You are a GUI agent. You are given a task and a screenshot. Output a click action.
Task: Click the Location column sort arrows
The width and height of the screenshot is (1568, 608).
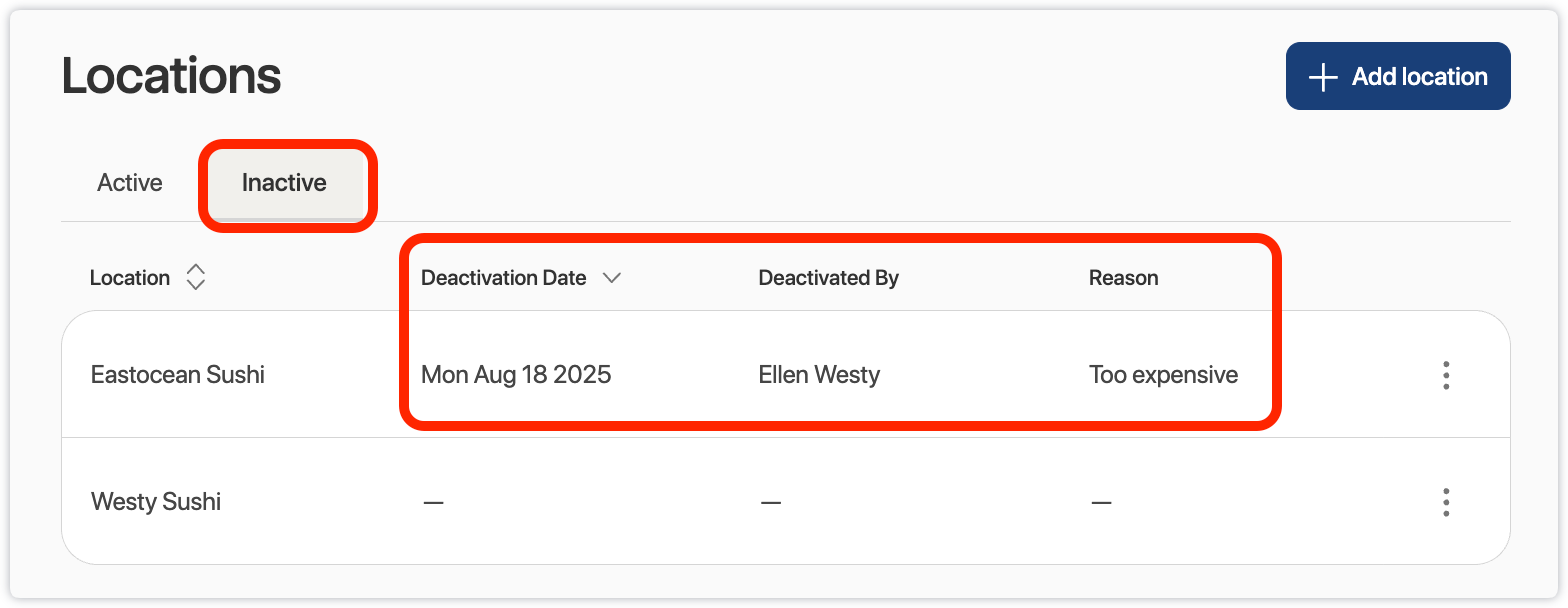(x=196, y=277)
